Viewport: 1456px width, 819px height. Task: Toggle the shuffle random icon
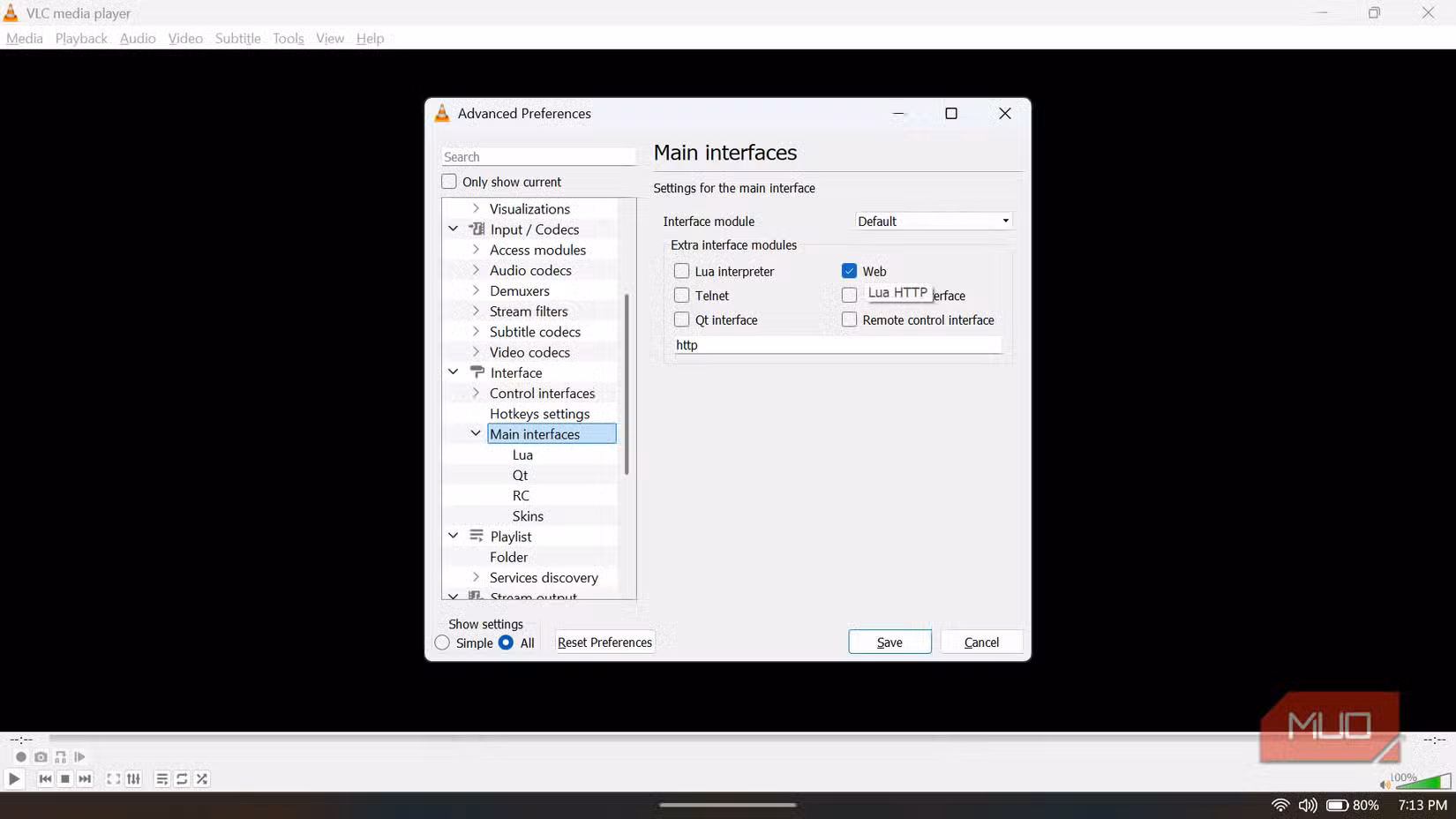point(202,779)
